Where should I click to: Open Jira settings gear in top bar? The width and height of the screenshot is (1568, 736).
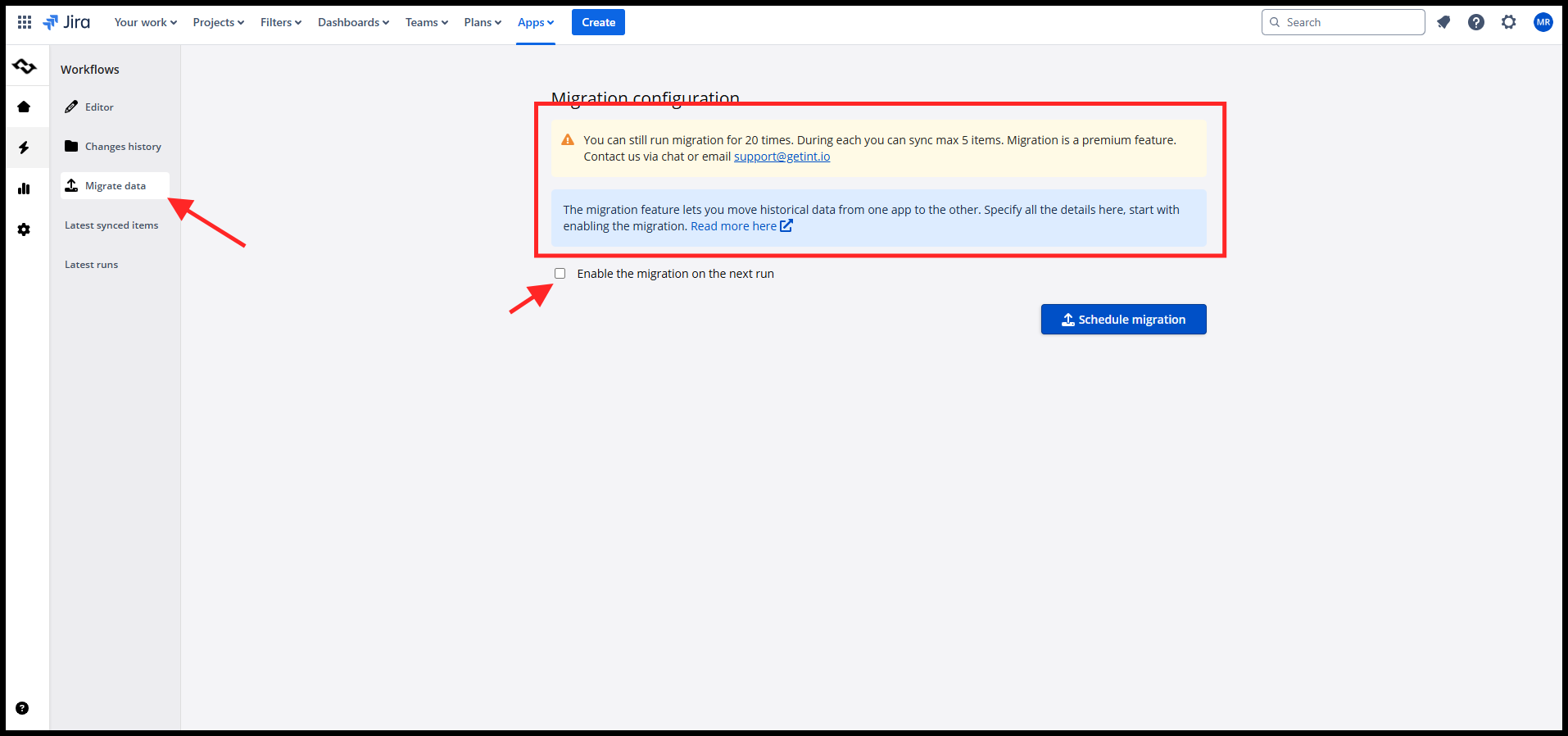[1509, 22]
